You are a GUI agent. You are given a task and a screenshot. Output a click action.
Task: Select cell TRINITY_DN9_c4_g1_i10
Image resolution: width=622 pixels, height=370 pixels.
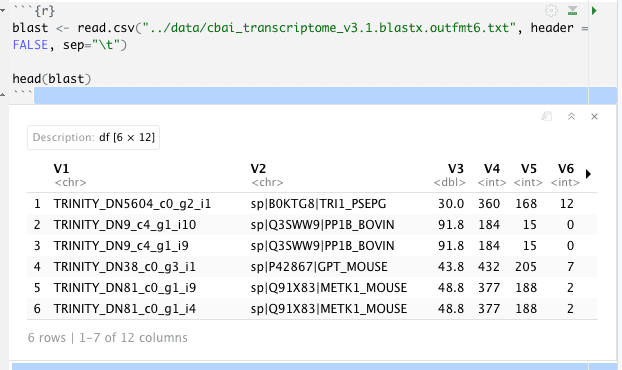click(125, 225)
